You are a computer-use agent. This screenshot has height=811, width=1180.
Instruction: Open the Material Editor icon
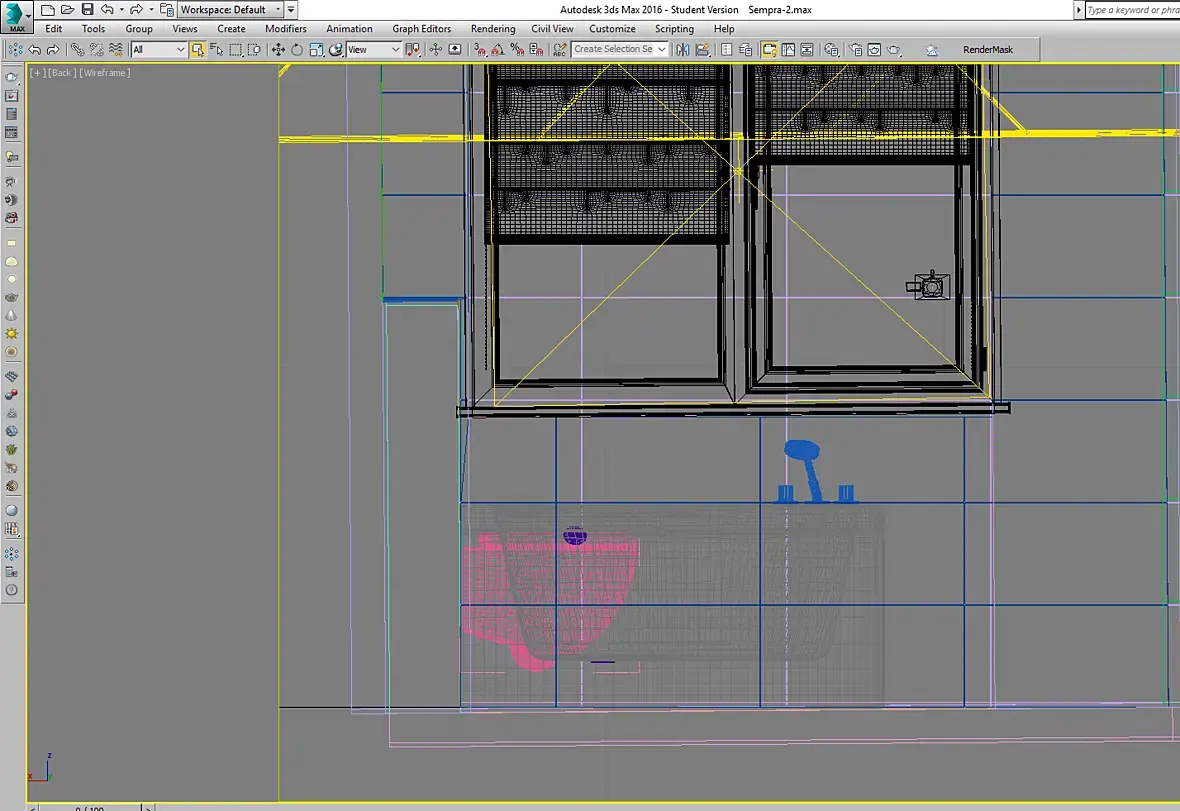coord(831,50)
